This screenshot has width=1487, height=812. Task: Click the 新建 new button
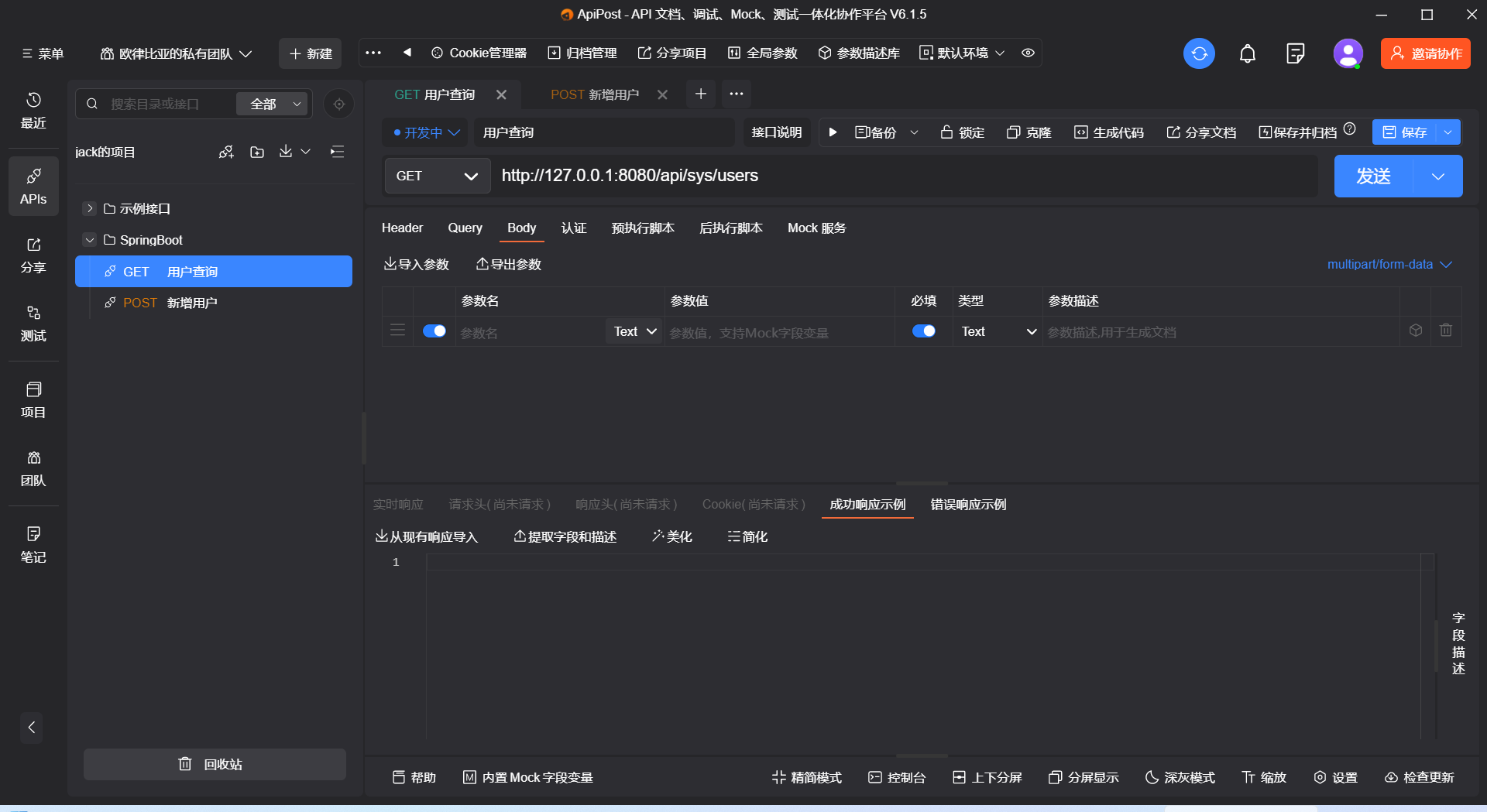[311, 53]
